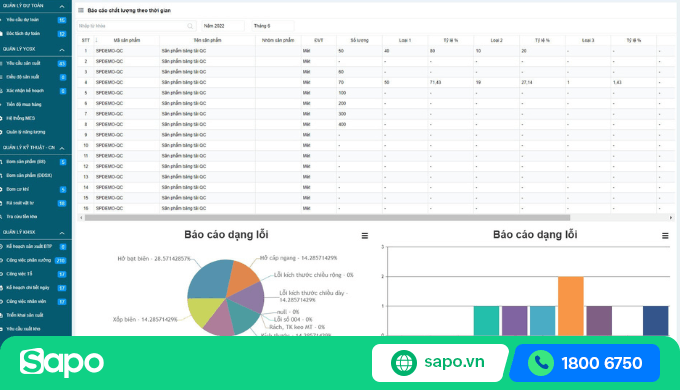Open 'Yêu cầu sản xuất' in sidebar

click(23, 63)
